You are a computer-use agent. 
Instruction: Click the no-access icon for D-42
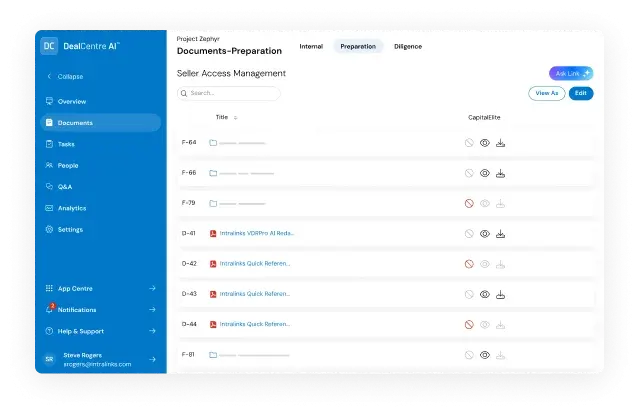coord(468,264)
